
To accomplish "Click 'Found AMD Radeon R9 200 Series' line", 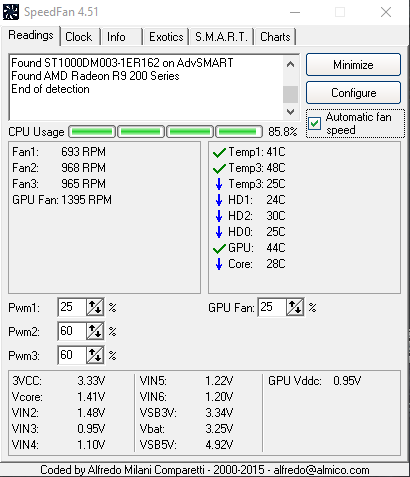I will click(95, 76).
